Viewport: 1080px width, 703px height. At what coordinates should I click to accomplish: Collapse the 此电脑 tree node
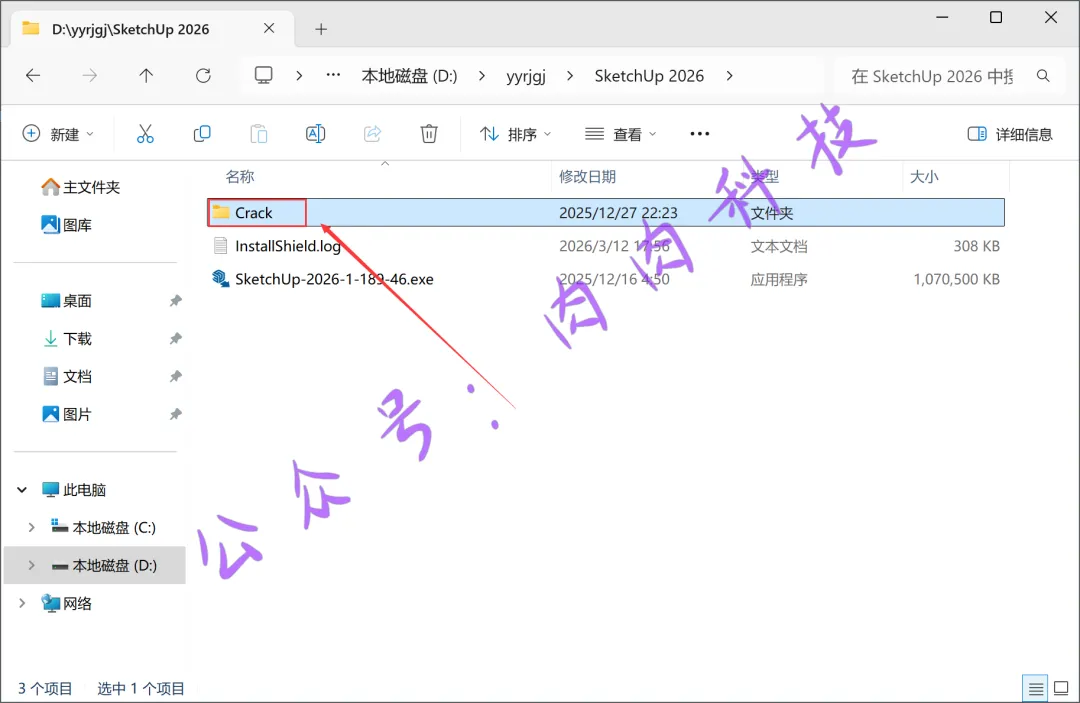pos(22,490)
